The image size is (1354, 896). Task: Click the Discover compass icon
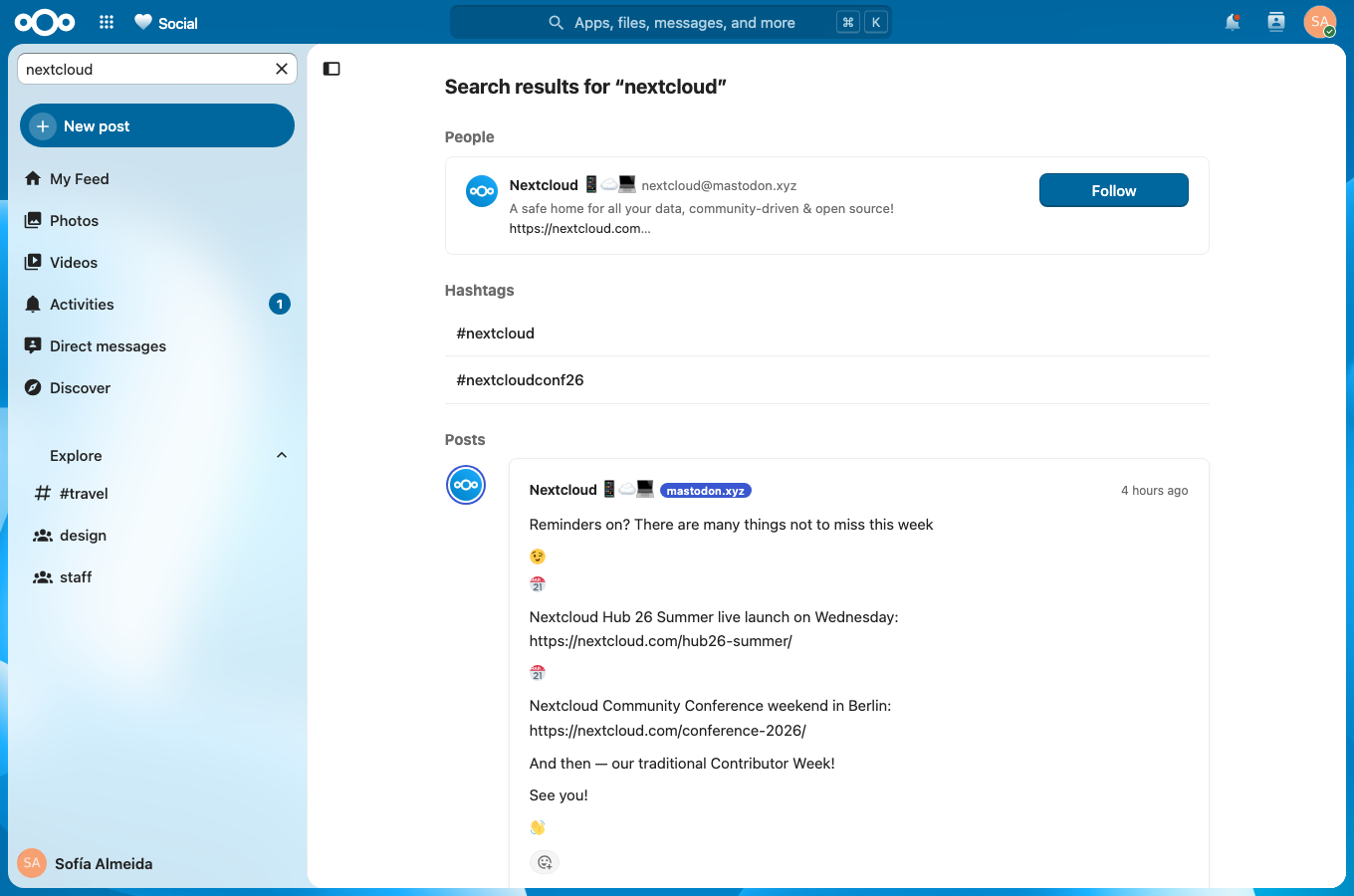33,388
